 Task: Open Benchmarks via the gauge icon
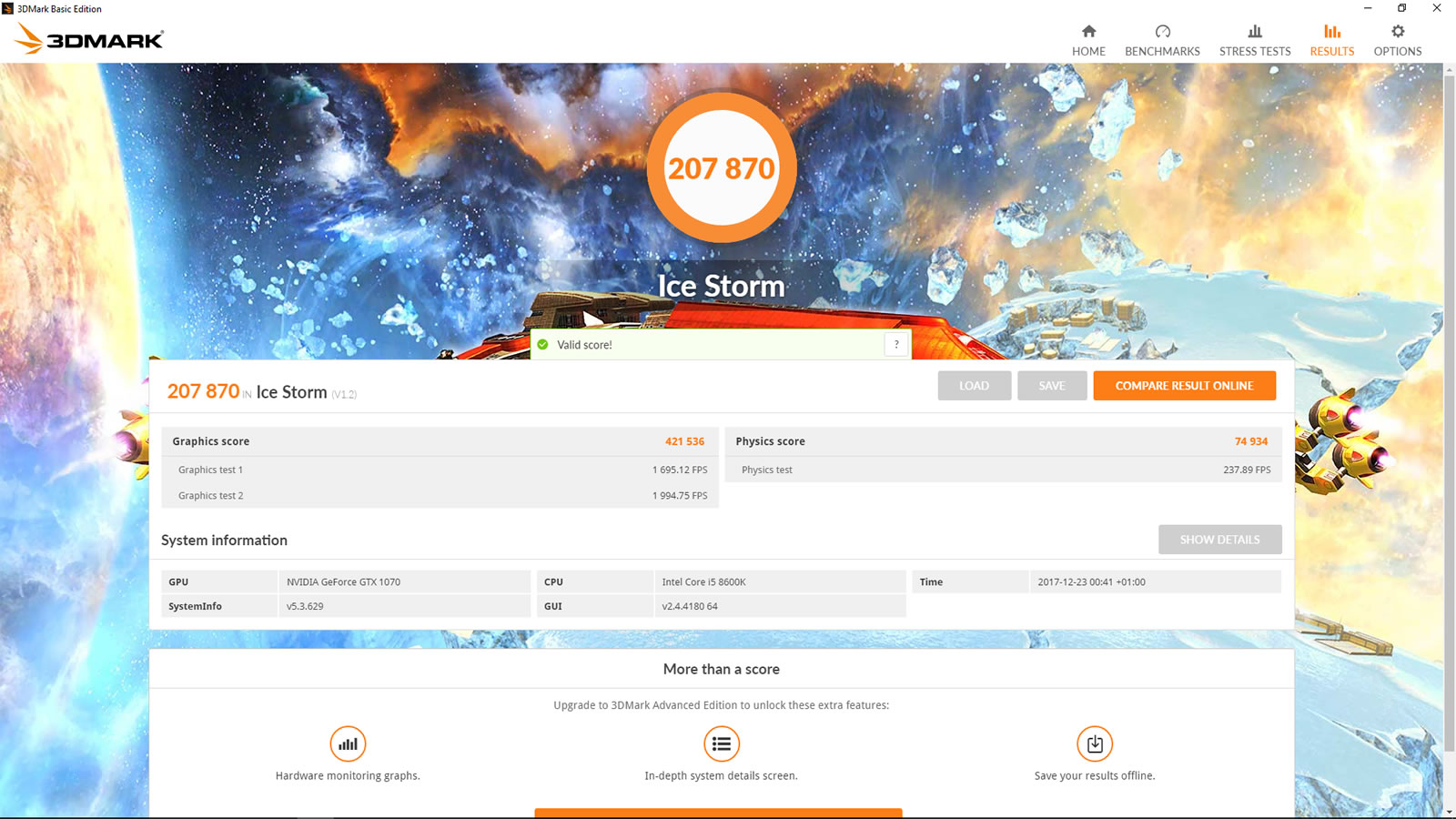click(1162, 32)
